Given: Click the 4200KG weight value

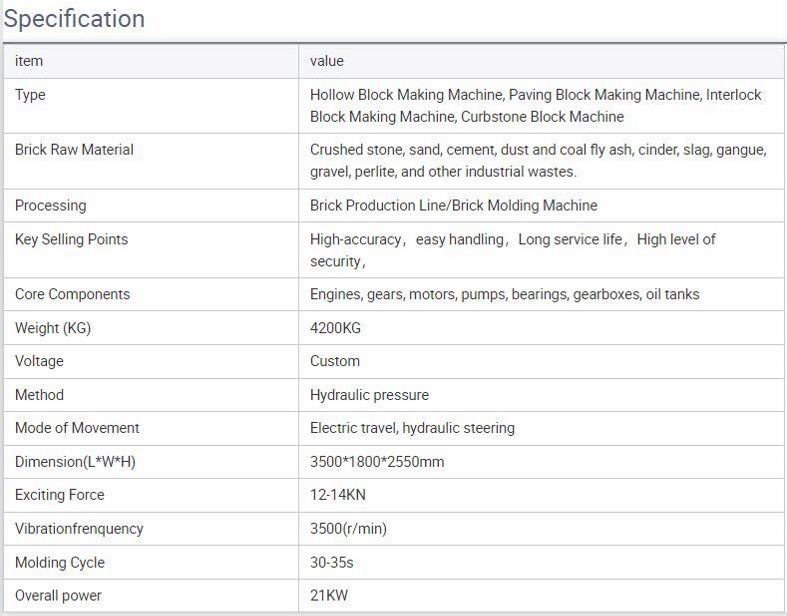Looking at the screenshot, I should [334, 328].
